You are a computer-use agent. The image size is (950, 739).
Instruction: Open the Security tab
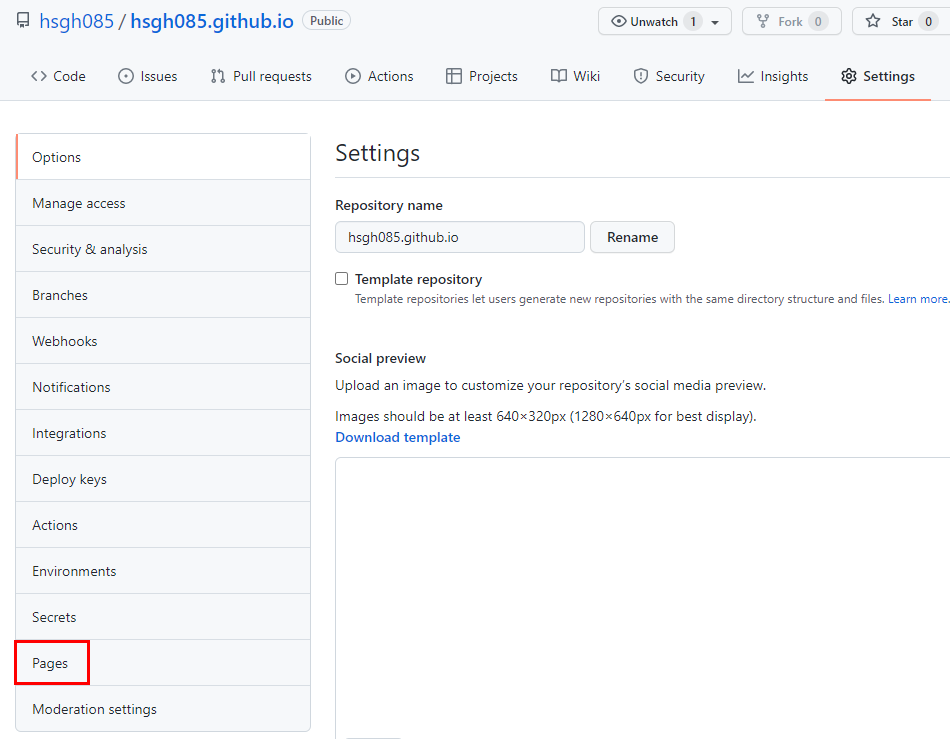pyautogui.click(x=669, y=76)
